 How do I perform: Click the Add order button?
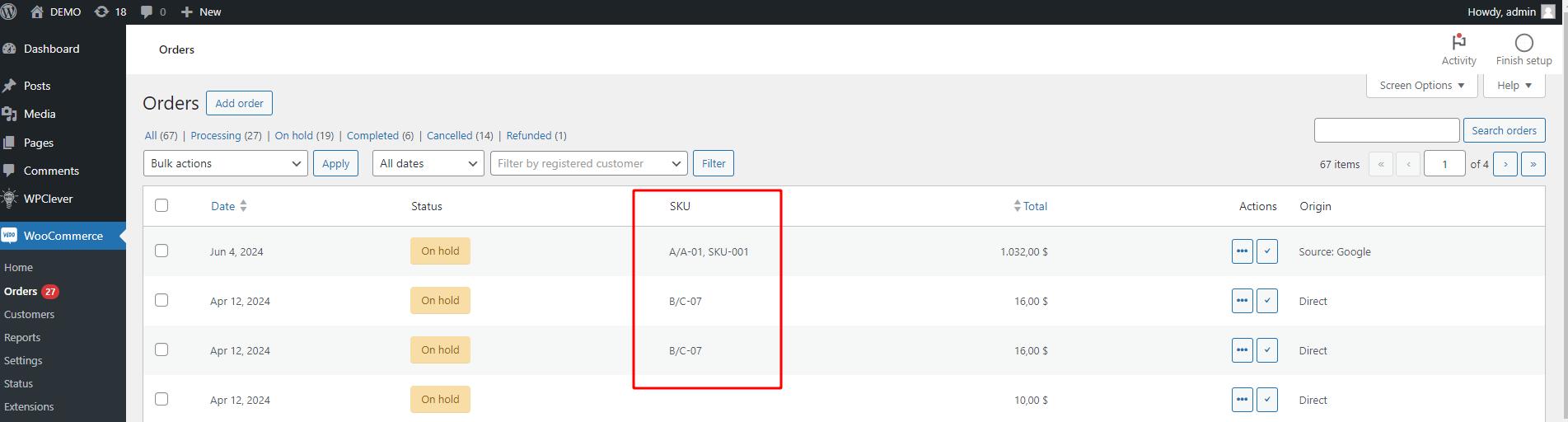239,103
